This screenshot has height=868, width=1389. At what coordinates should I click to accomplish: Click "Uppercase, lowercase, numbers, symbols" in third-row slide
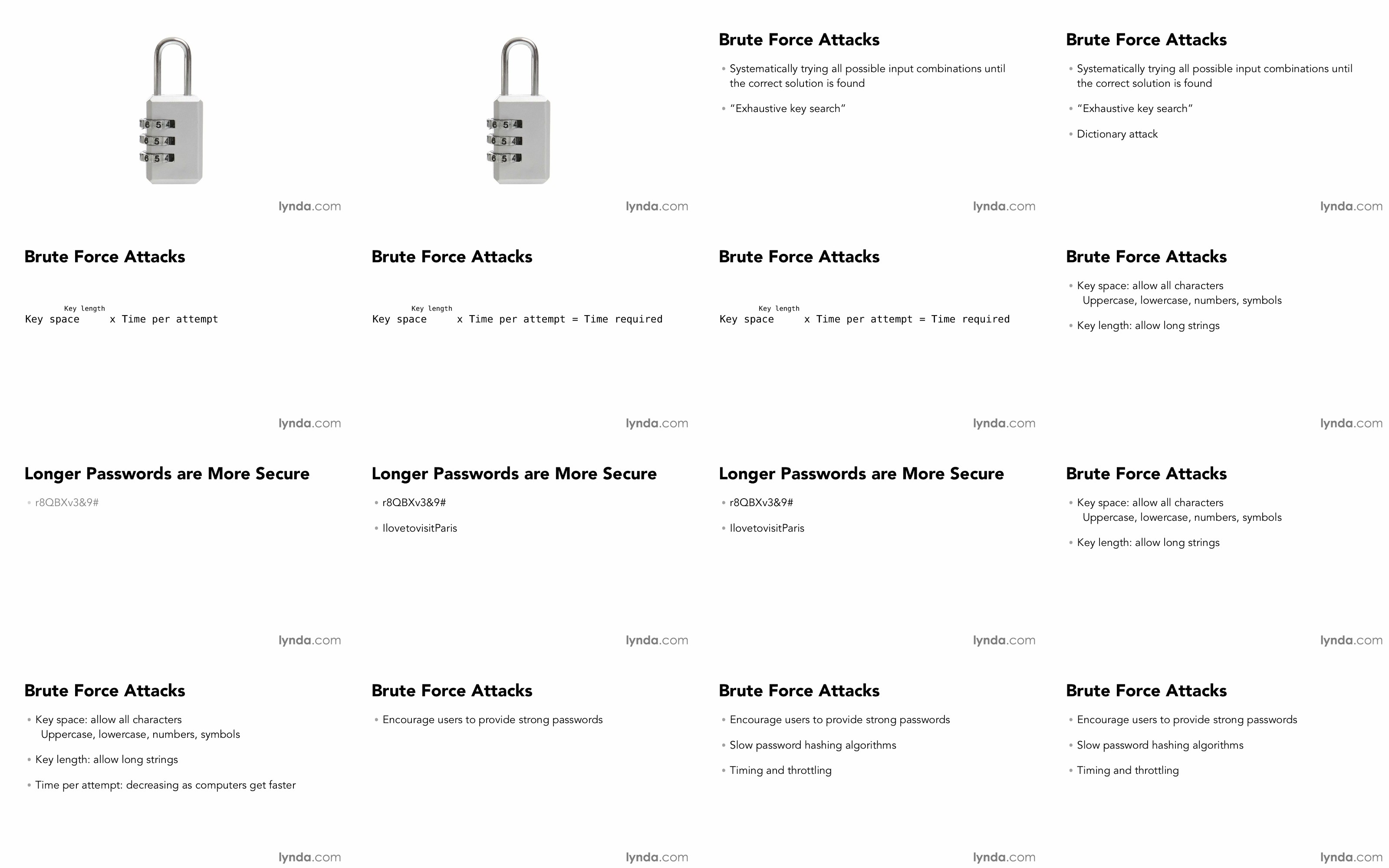(1182, 517)
